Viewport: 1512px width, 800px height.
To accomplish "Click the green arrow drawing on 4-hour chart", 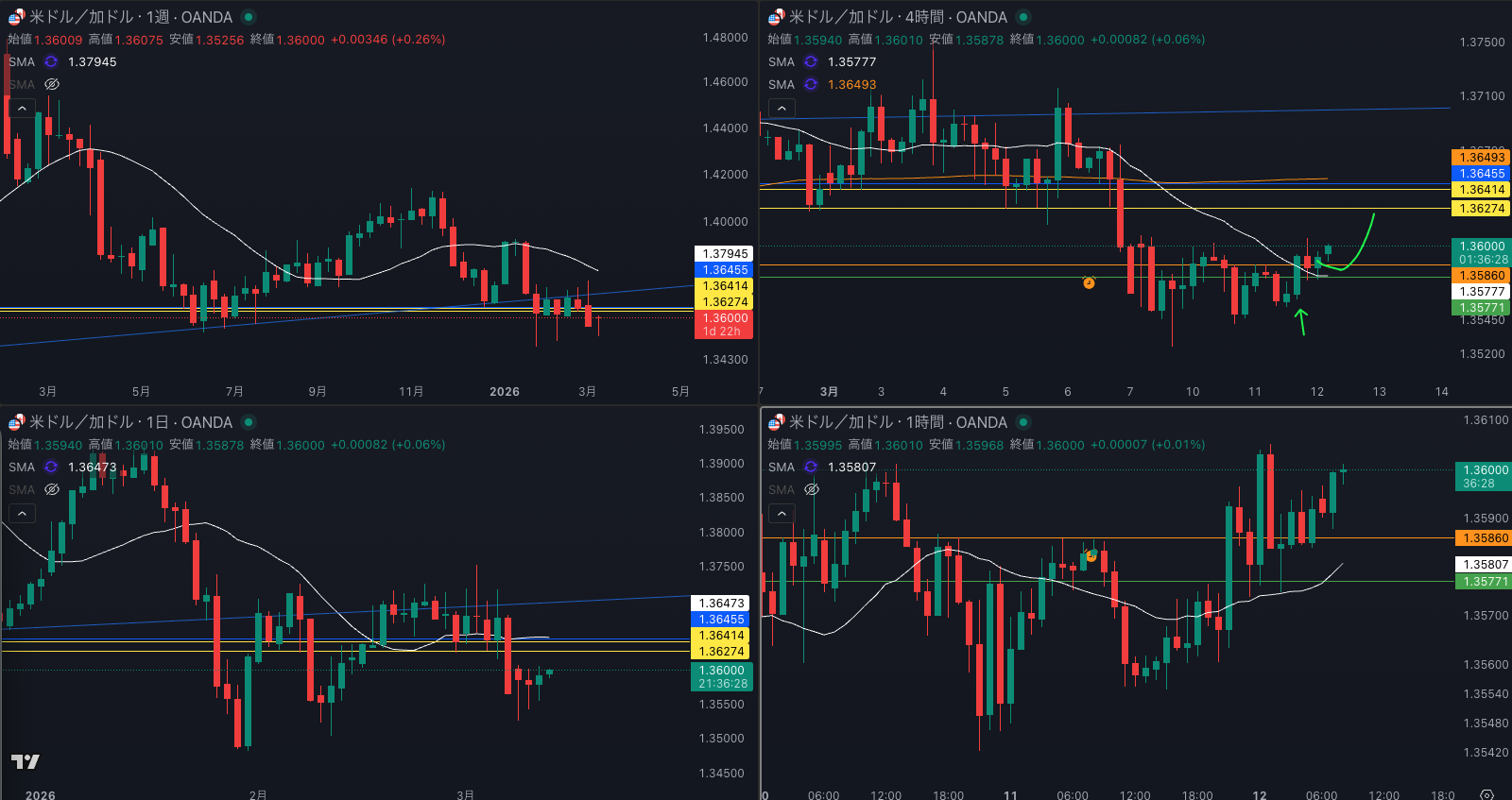I will pyautogui.click(x=1301, y=321).
